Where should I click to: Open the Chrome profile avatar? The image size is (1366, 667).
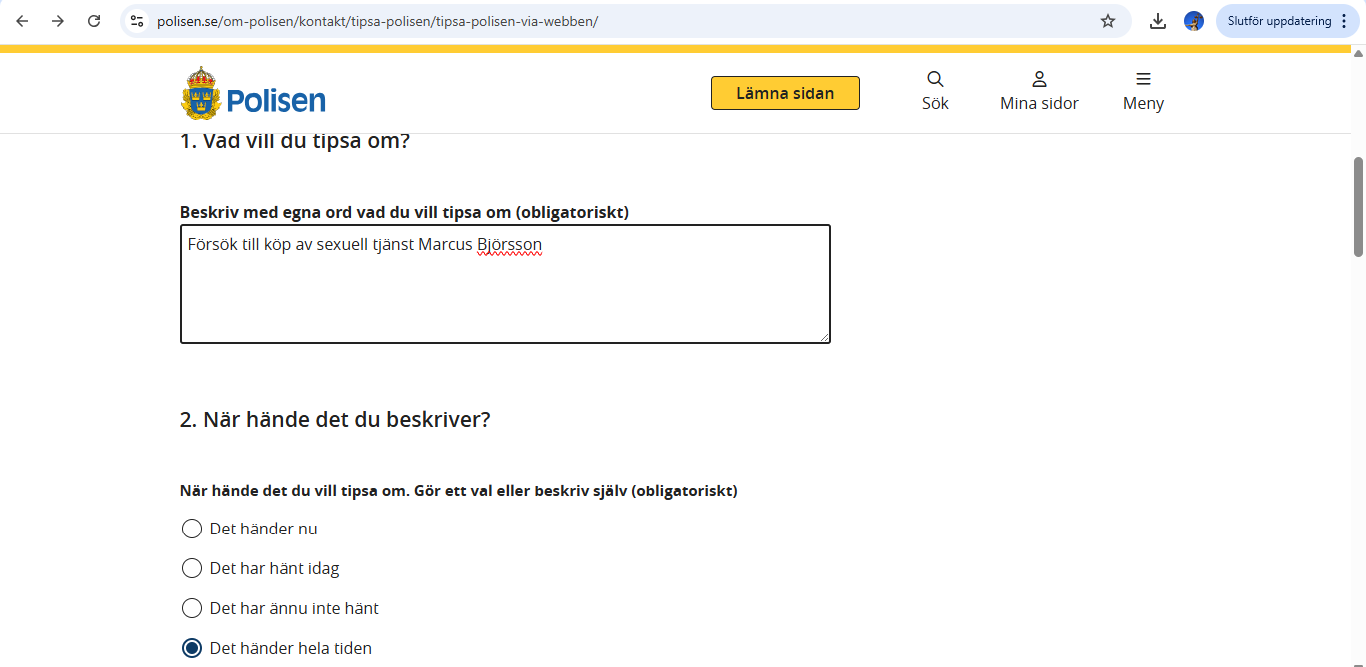point(1194,21)
